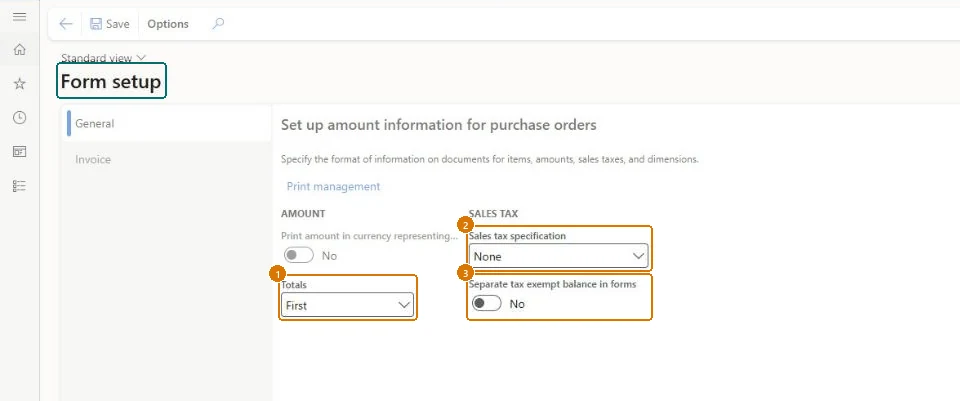Click the search magnifier icon

click(x=218, y=24)
